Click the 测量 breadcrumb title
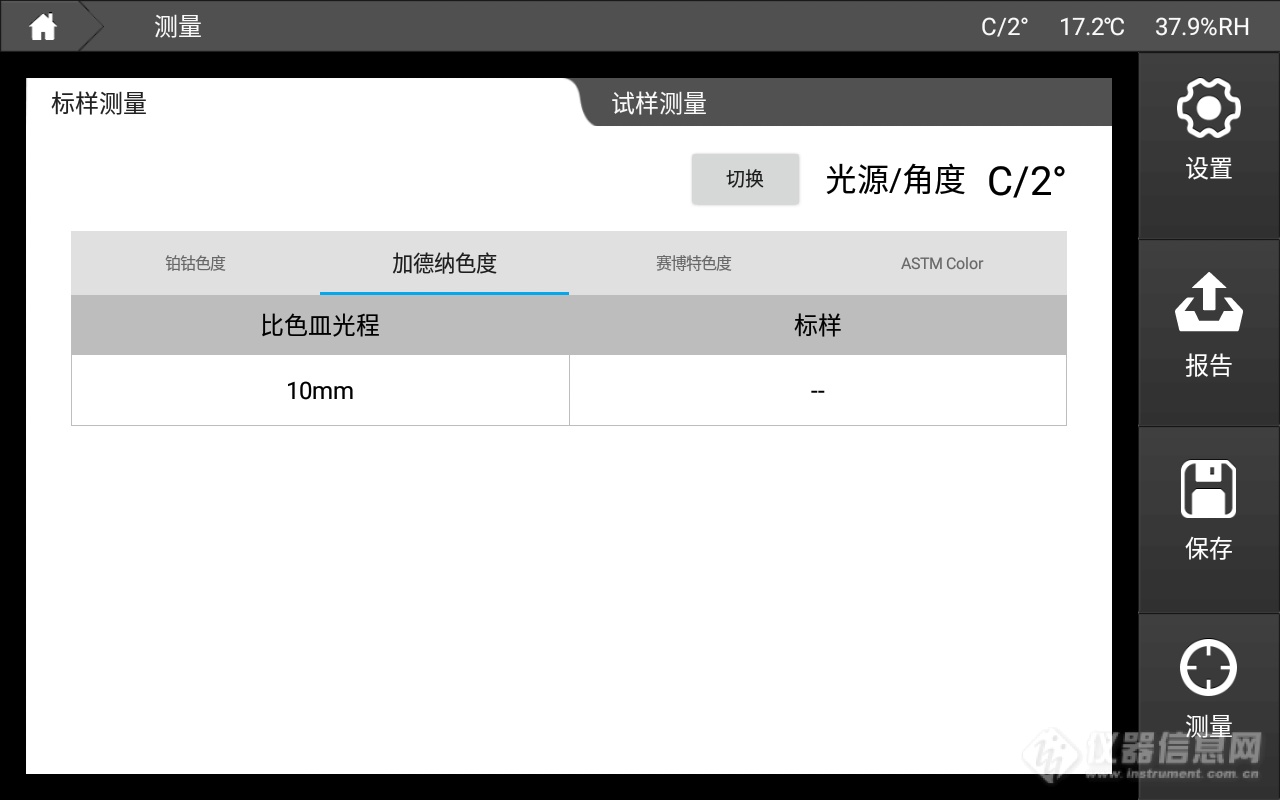The image size is (1280, 800). point(178,27)
